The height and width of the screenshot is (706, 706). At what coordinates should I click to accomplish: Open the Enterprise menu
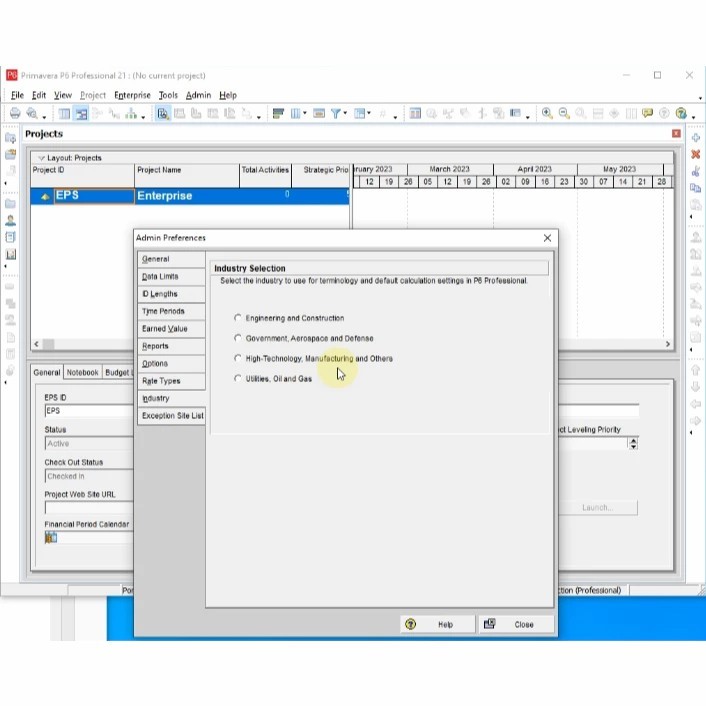(x=132, y=95)
